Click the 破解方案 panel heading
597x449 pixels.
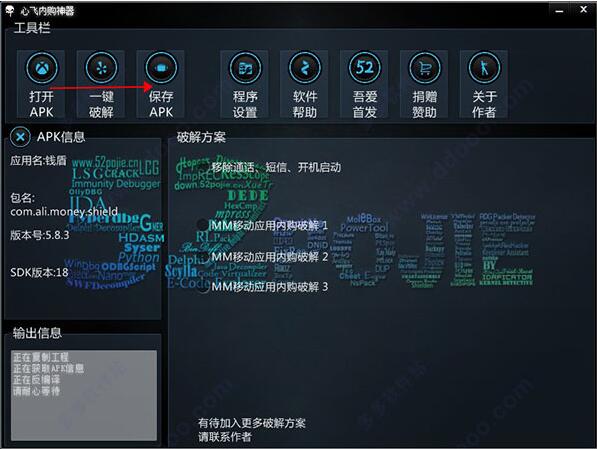[x=201, y=137]
